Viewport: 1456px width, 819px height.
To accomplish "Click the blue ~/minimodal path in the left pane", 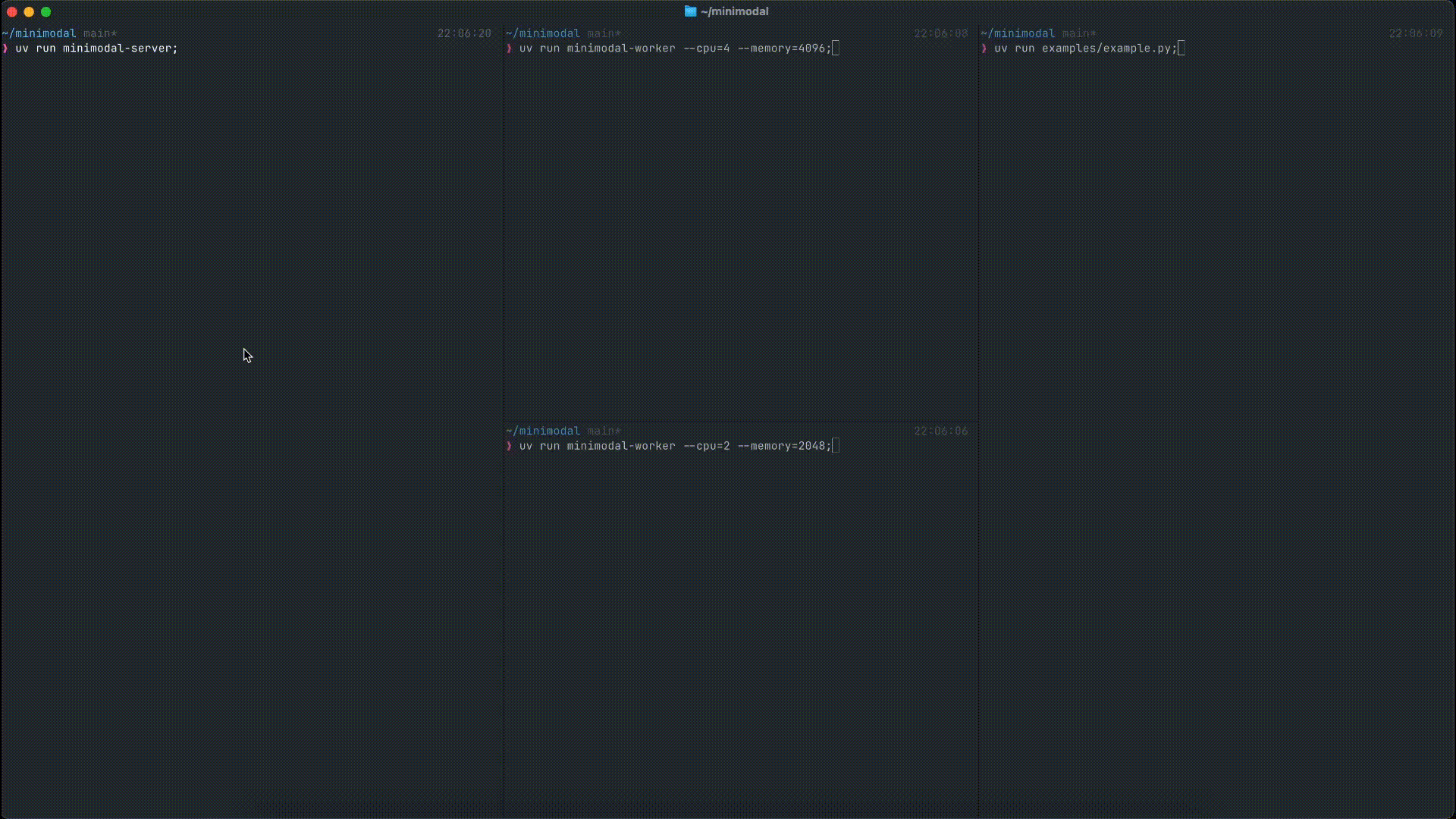I will (40, 33).
